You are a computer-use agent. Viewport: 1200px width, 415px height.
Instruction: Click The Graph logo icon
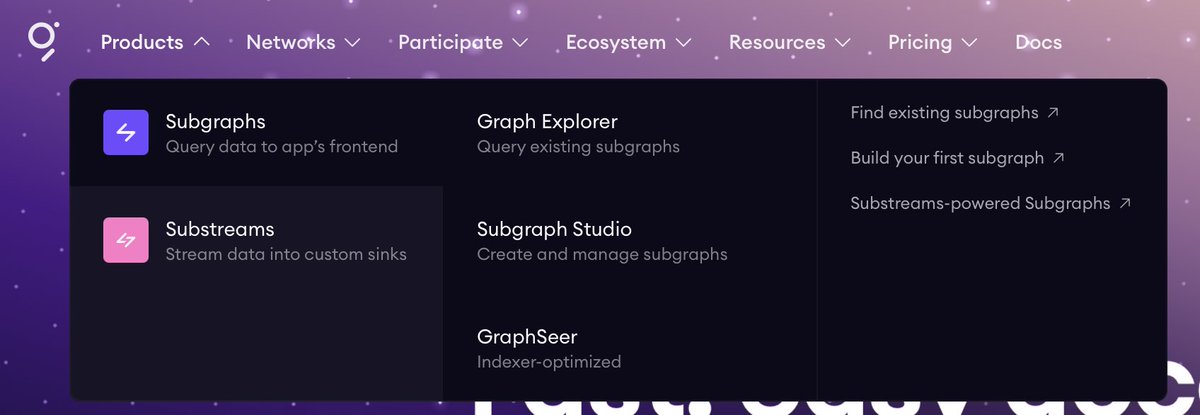click(x=42, y=41)
